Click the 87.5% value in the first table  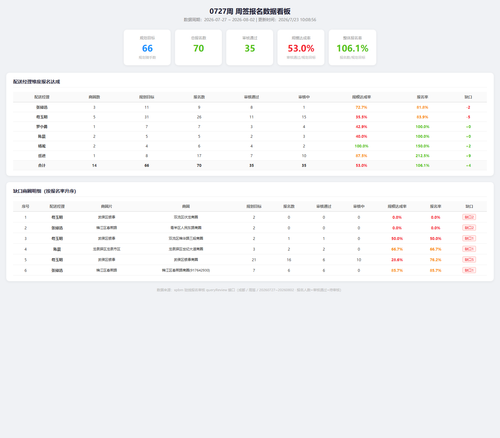(361, 156)
